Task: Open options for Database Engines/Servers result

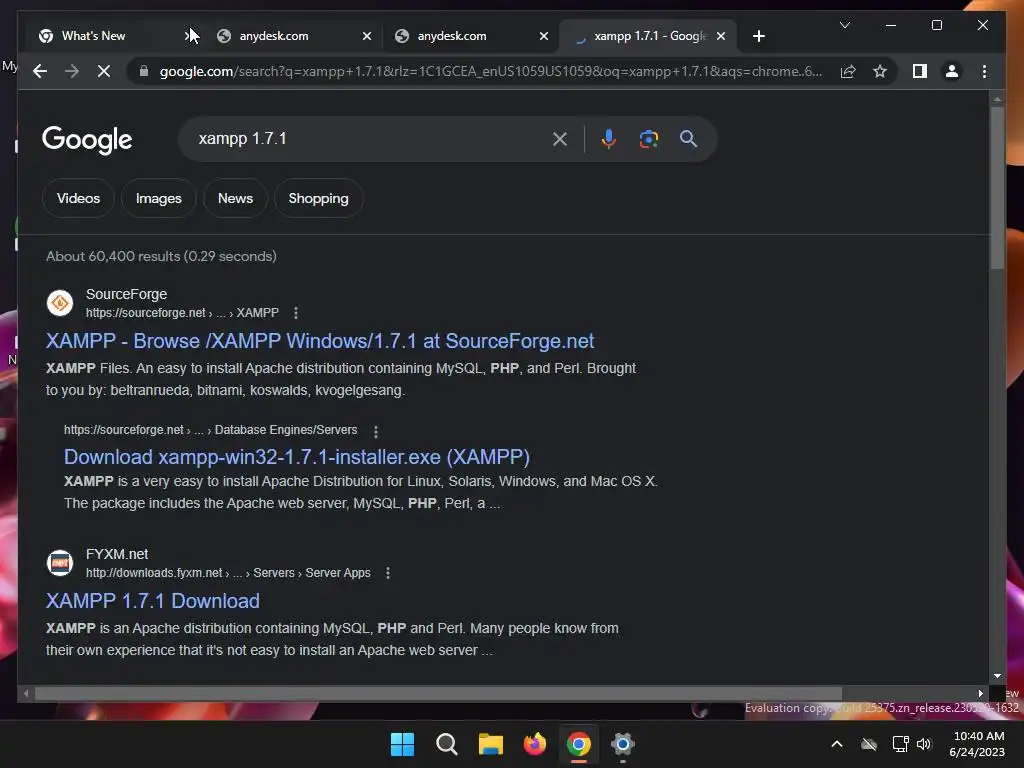Action: coord(376,431)
